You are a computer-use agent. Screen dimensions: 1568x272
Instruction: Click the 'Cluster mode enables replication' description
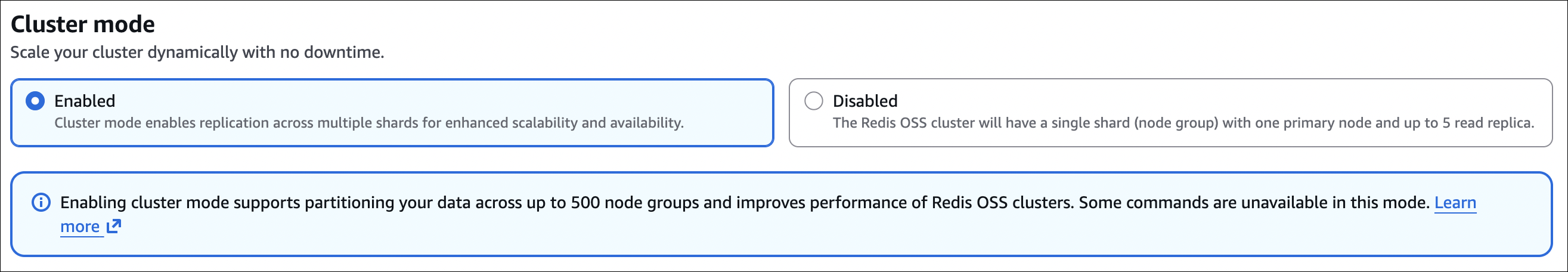click(x=182, y=123)
